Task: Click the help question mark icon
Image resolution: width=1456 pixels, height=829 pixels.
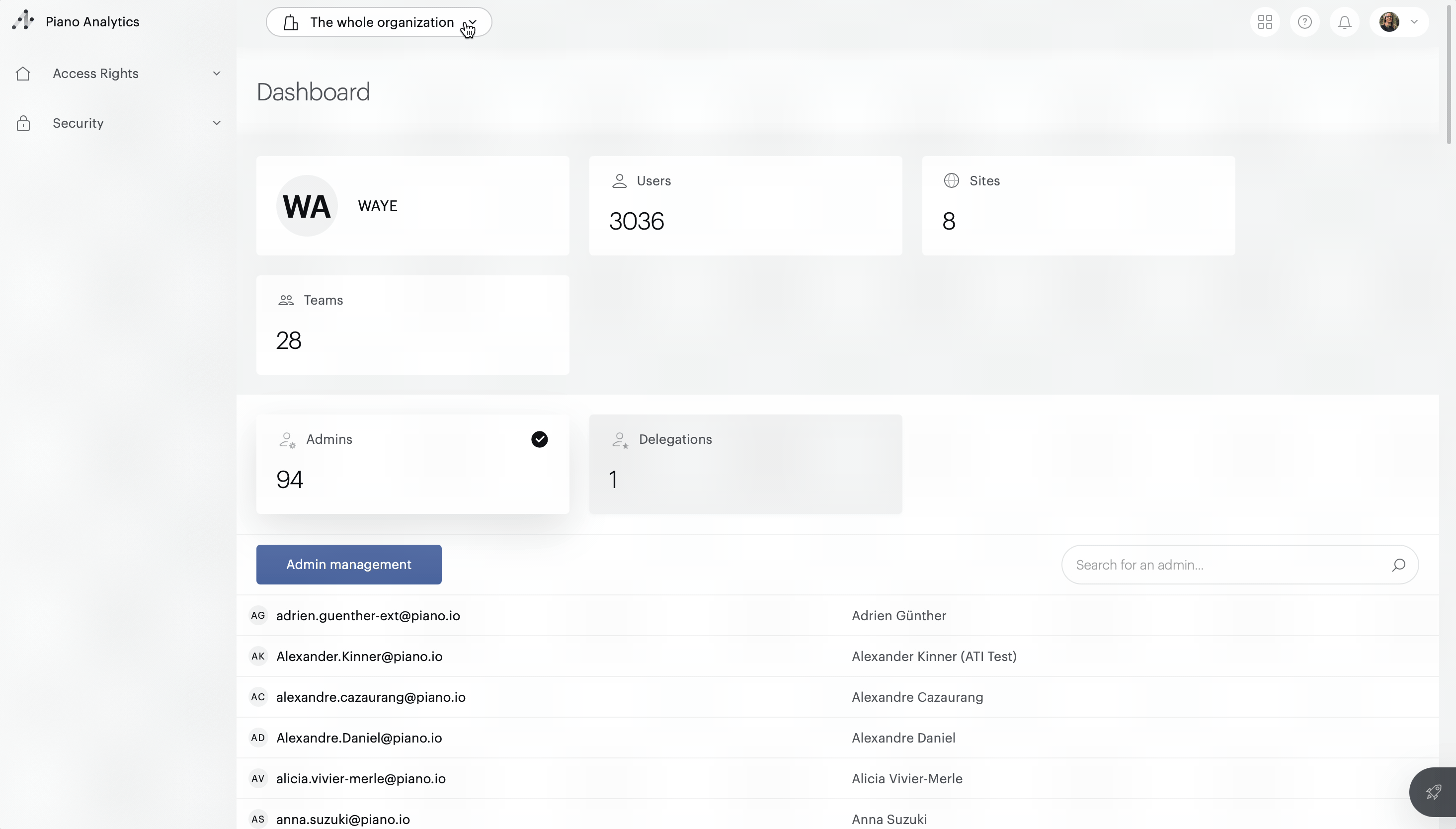Action: tap(1304, 22)
